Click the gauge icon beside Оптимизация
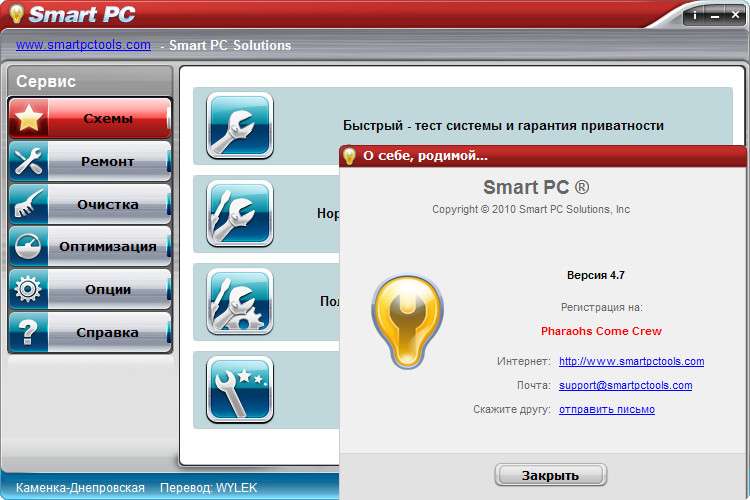Screen dimensions: 750x500 tap(29, 246)
